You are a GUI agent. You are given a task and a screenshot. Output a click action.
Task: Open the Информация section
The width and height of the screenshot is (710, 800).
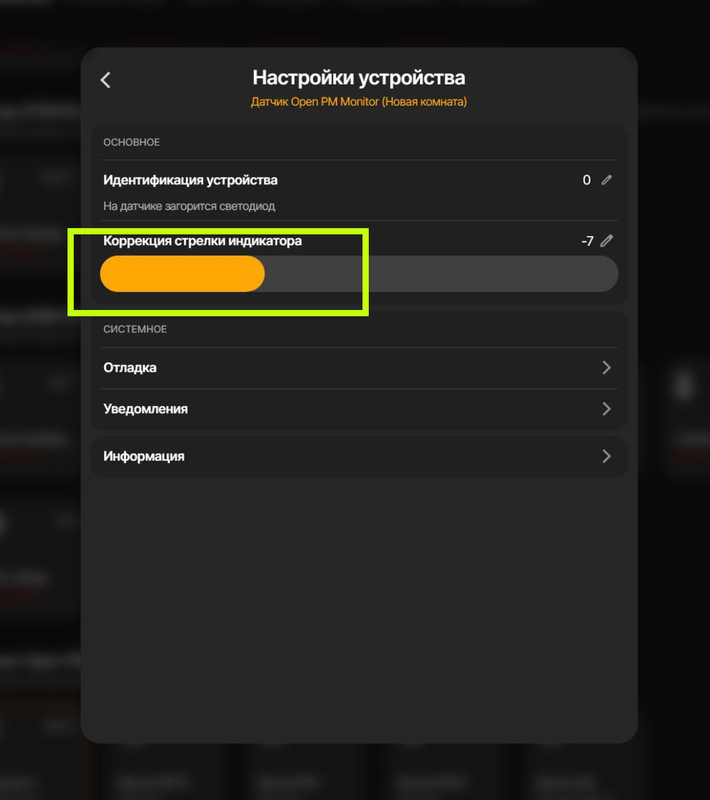[359, 457]
